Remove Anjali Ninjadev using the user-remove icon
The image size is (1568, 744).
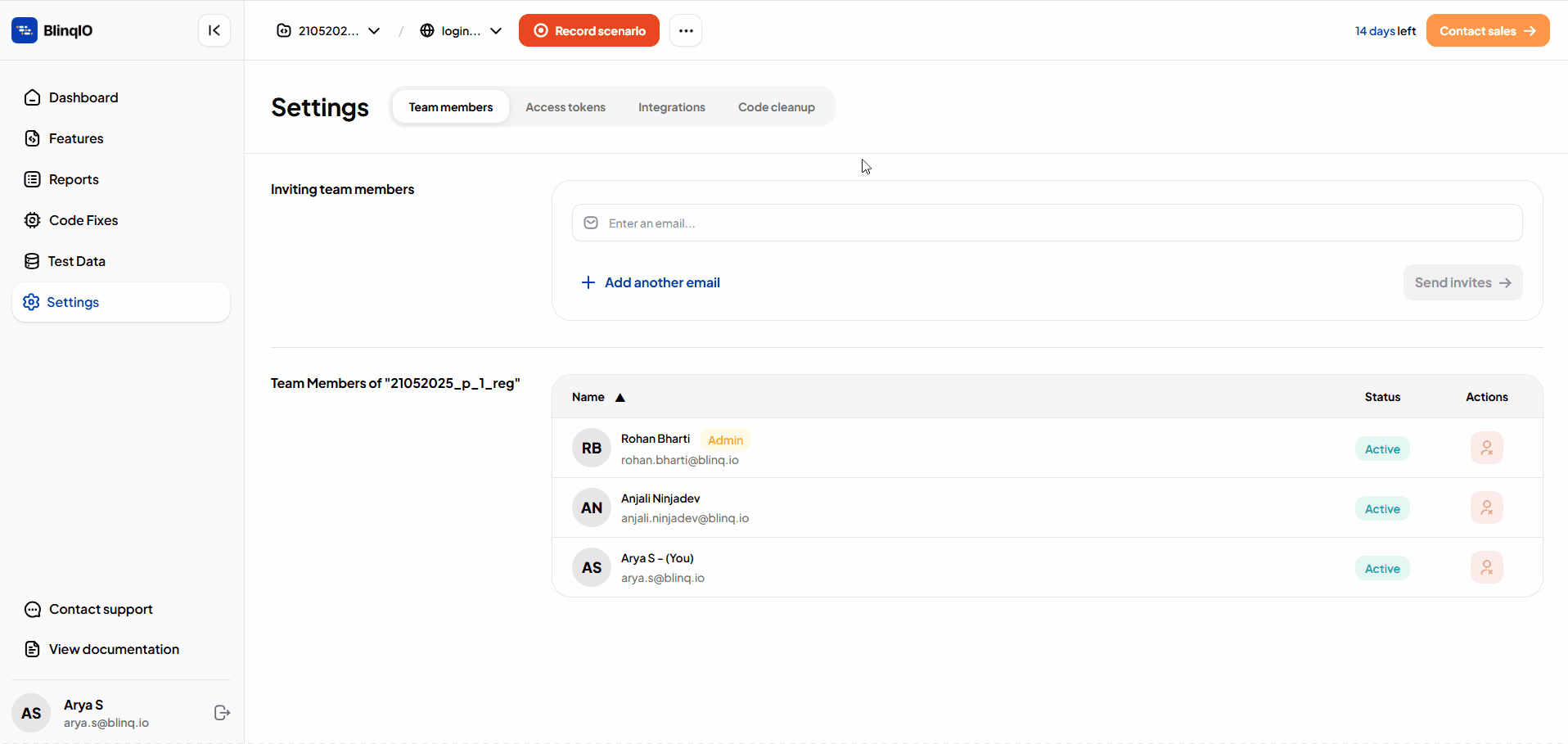[x=1486, y=508]
